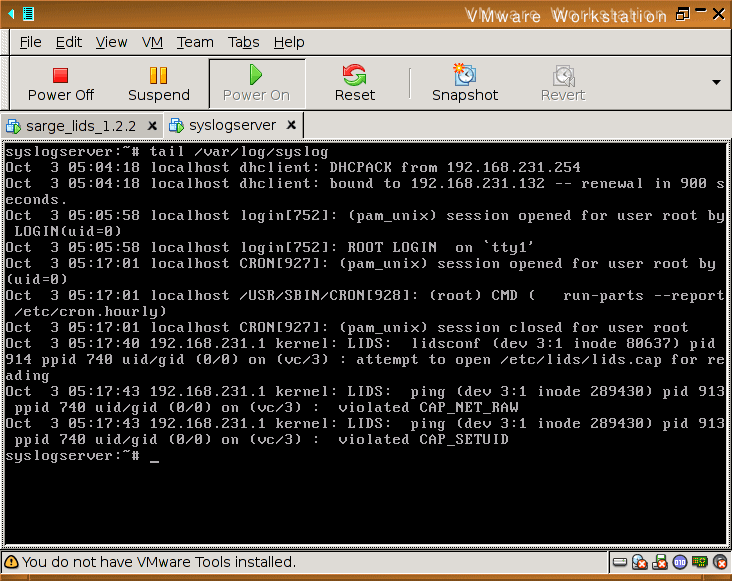Reset the virtual machine
The height and width of the screenshot is (581, 732).
click(355, 84)
